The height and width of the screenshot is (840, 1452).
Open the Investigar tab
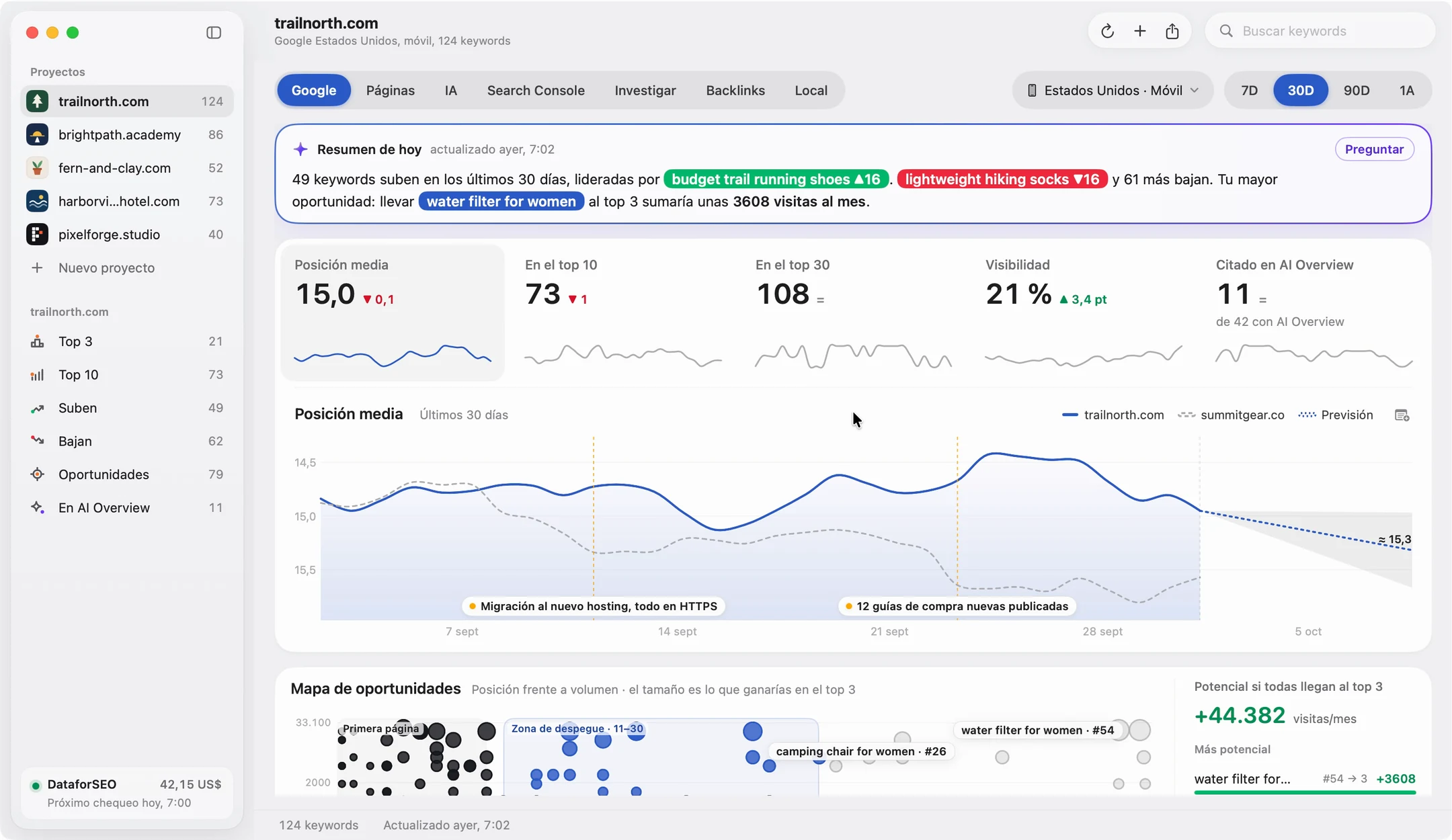click(x=645, y=90)
